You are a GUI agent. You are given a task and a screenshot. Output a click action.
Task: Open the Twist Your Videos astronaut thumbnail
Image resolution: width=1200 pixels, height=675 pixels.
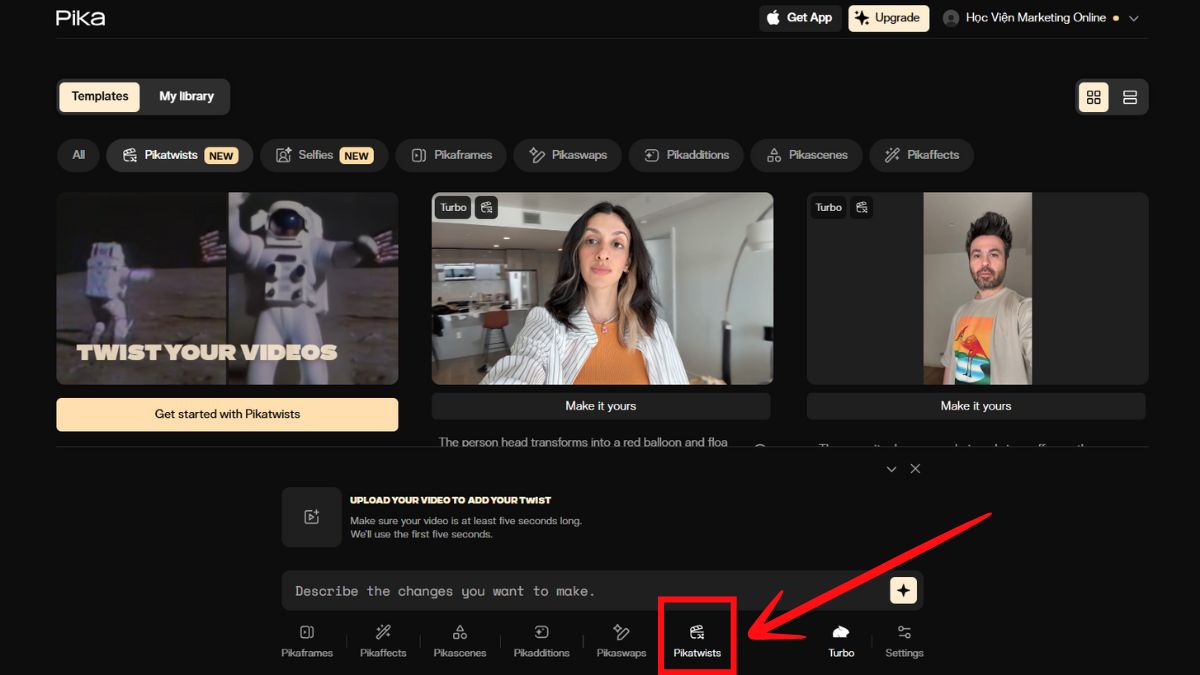coord(227,288)
